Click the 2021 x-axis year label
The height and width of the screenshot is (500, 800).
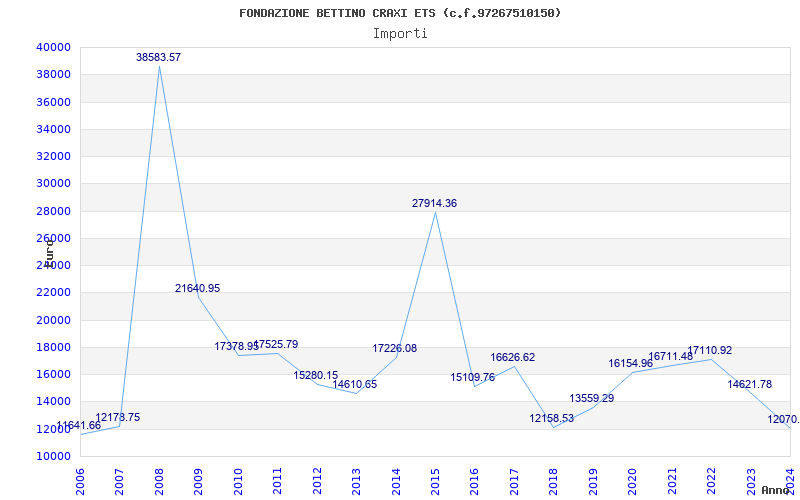pyautogui.click(x=672, y=481)
